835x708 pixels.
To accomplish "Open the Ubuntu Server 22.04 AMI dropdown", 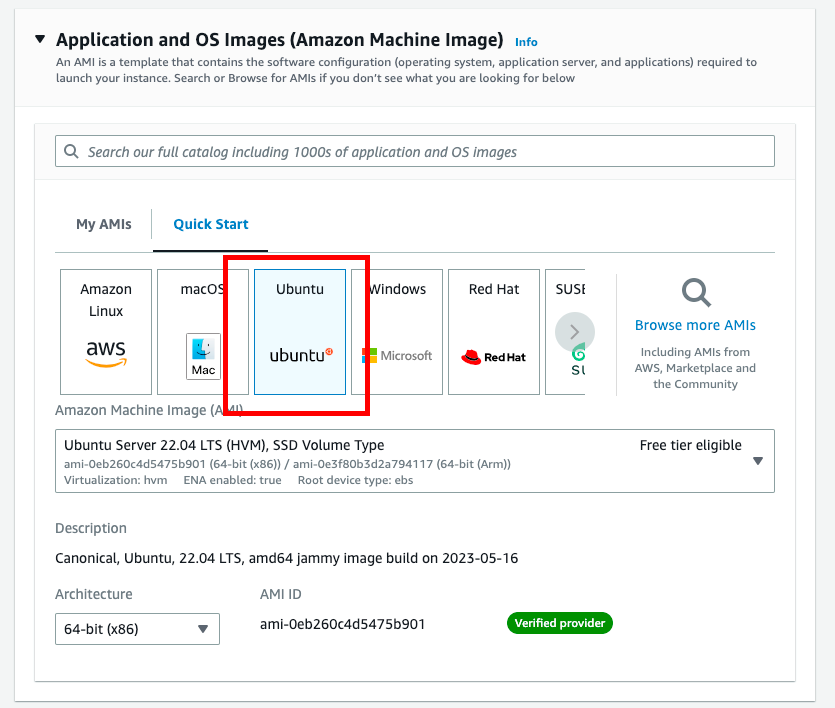I will pyautogui.click(x=415, y=461).
